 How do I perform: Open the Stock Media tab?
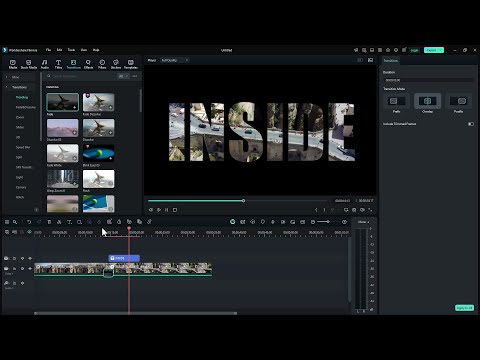point(29,64)
